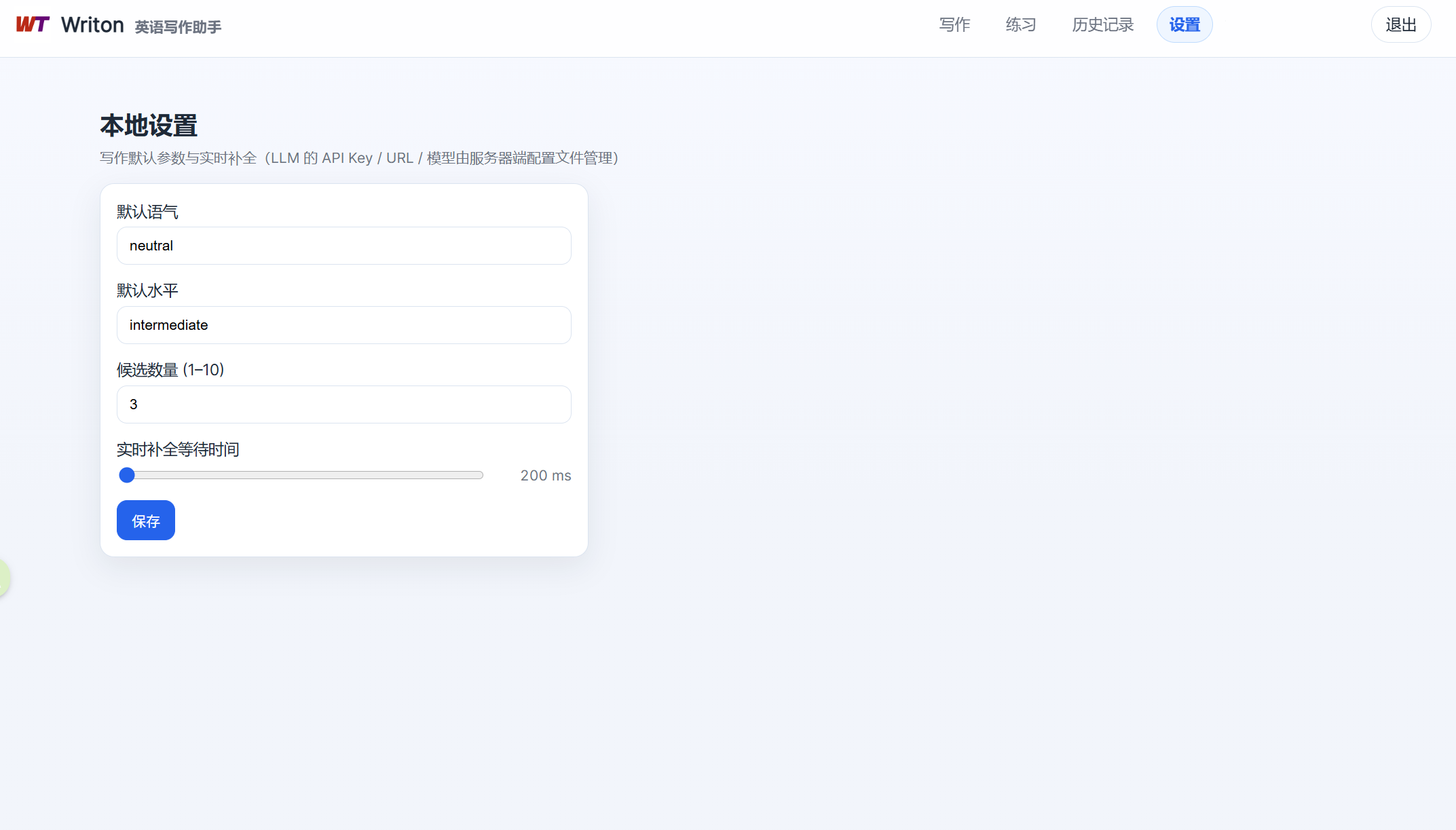Click the green floating bubble at left edge
This screenshot has width=1456, height=830.
[x=3, y=578]
